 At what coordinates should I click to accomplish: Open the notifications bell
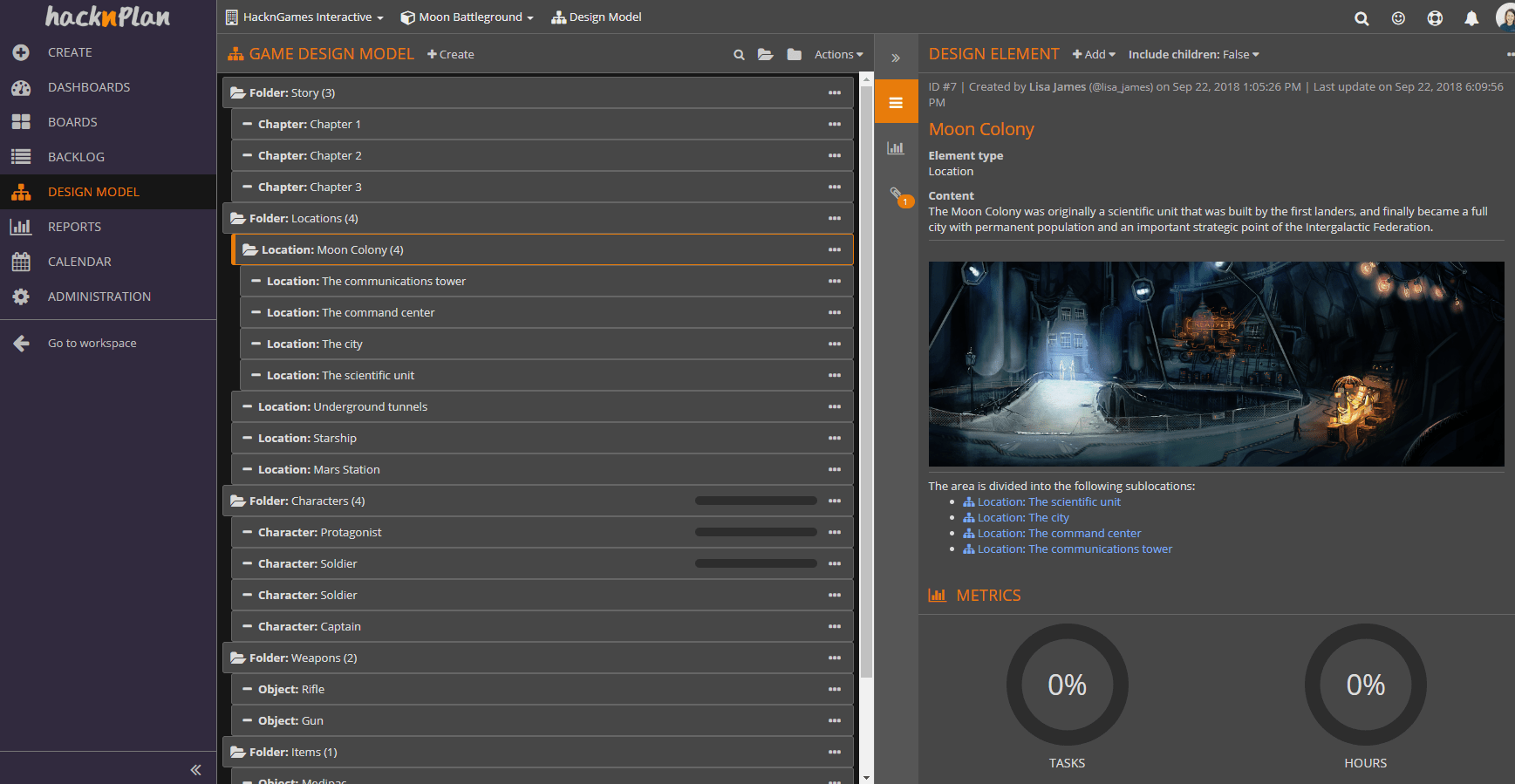tap(1471, 18)
